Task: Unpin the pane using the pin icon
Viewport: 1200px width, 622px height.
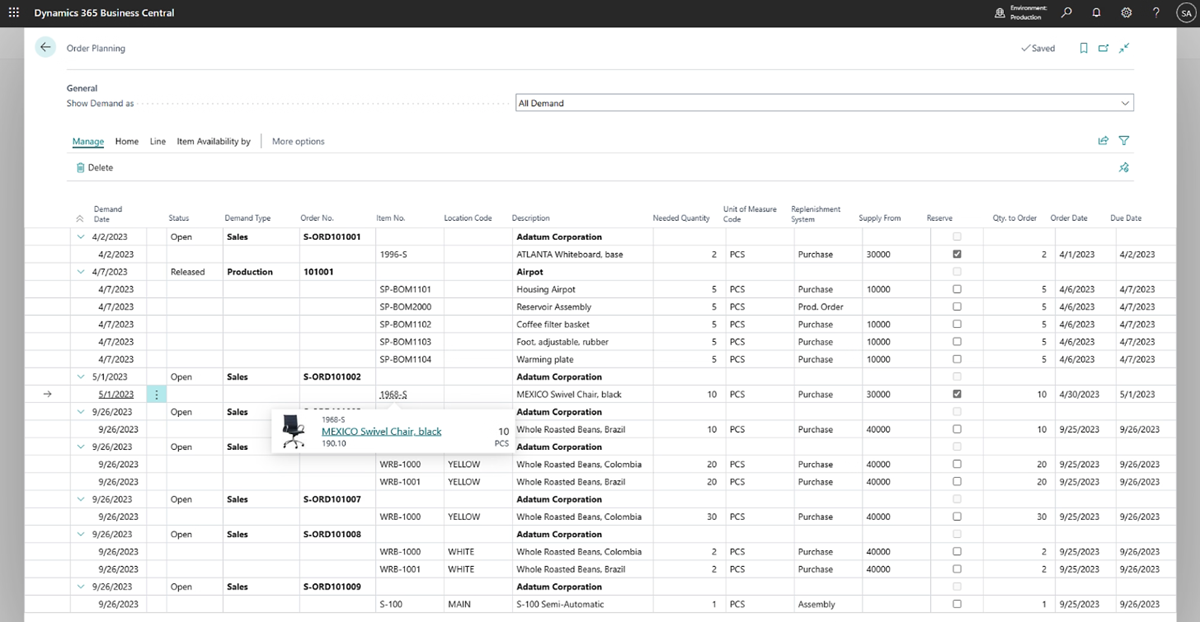Action: 1124,166
